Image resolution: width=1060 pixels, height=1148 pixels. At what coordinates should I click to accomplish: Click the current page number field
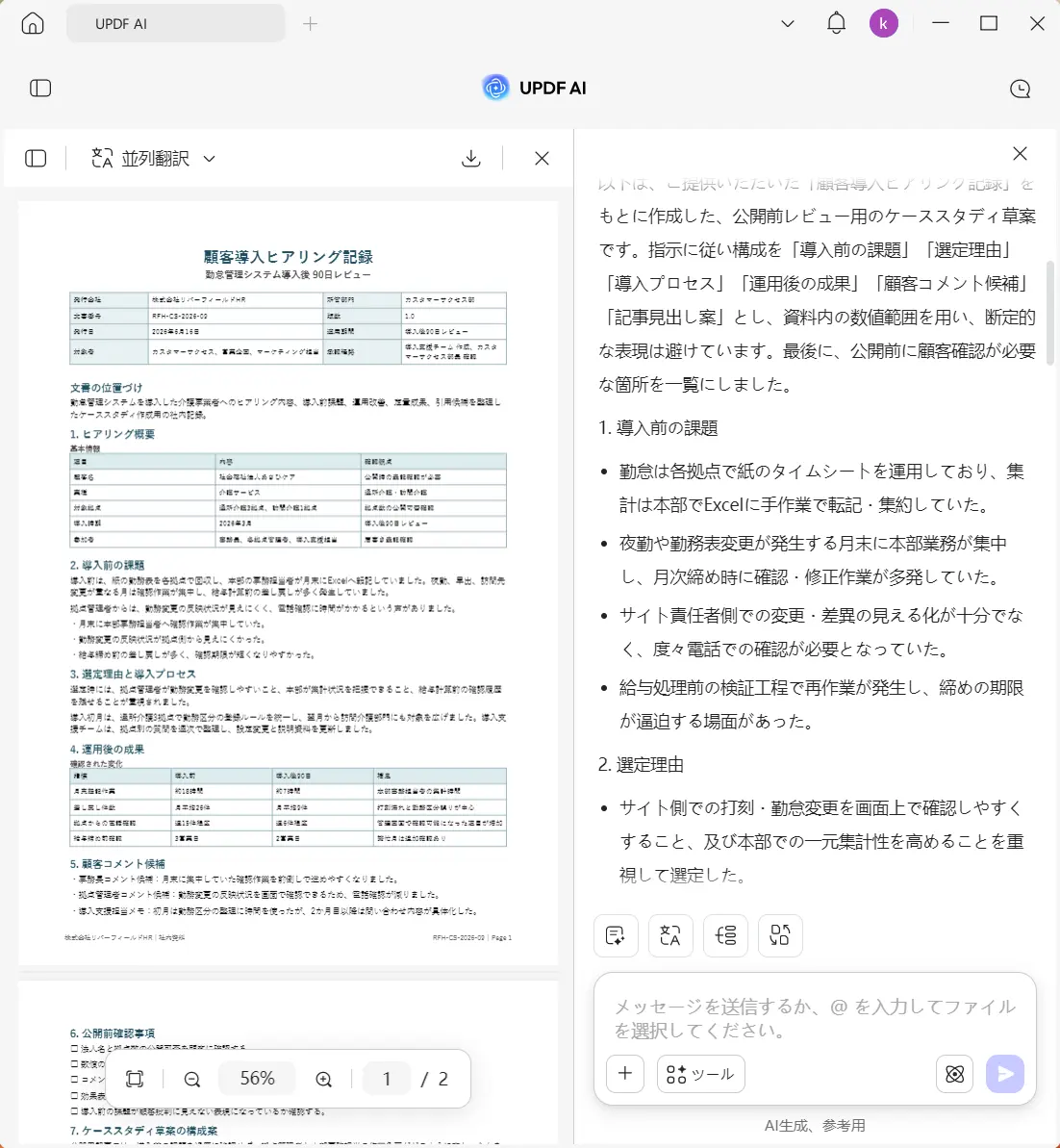point(387,1079)
